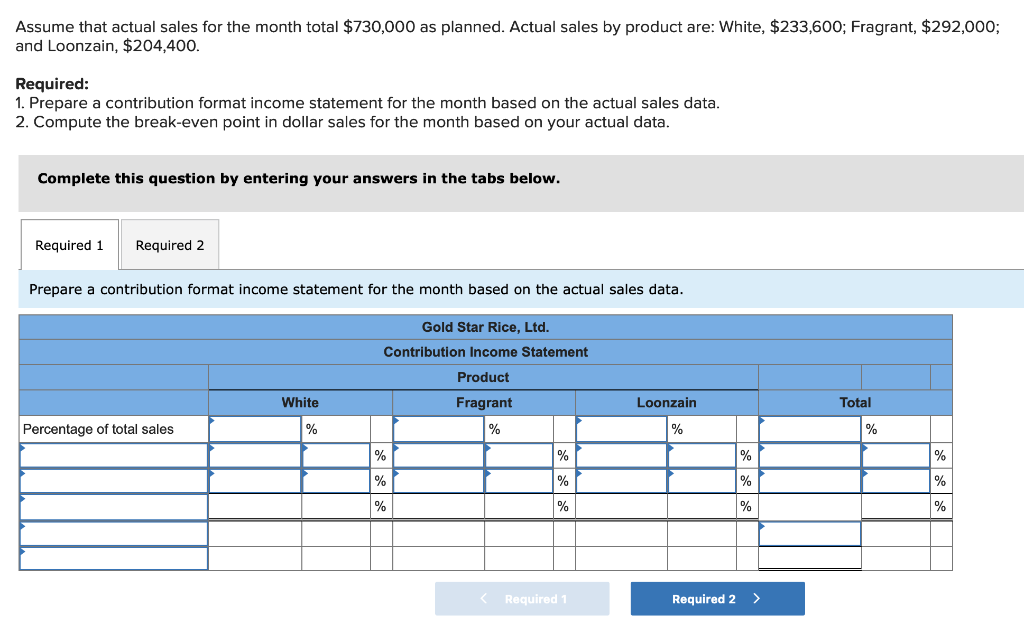Click Total percent field in first blank row

click(x=896, y=455)
